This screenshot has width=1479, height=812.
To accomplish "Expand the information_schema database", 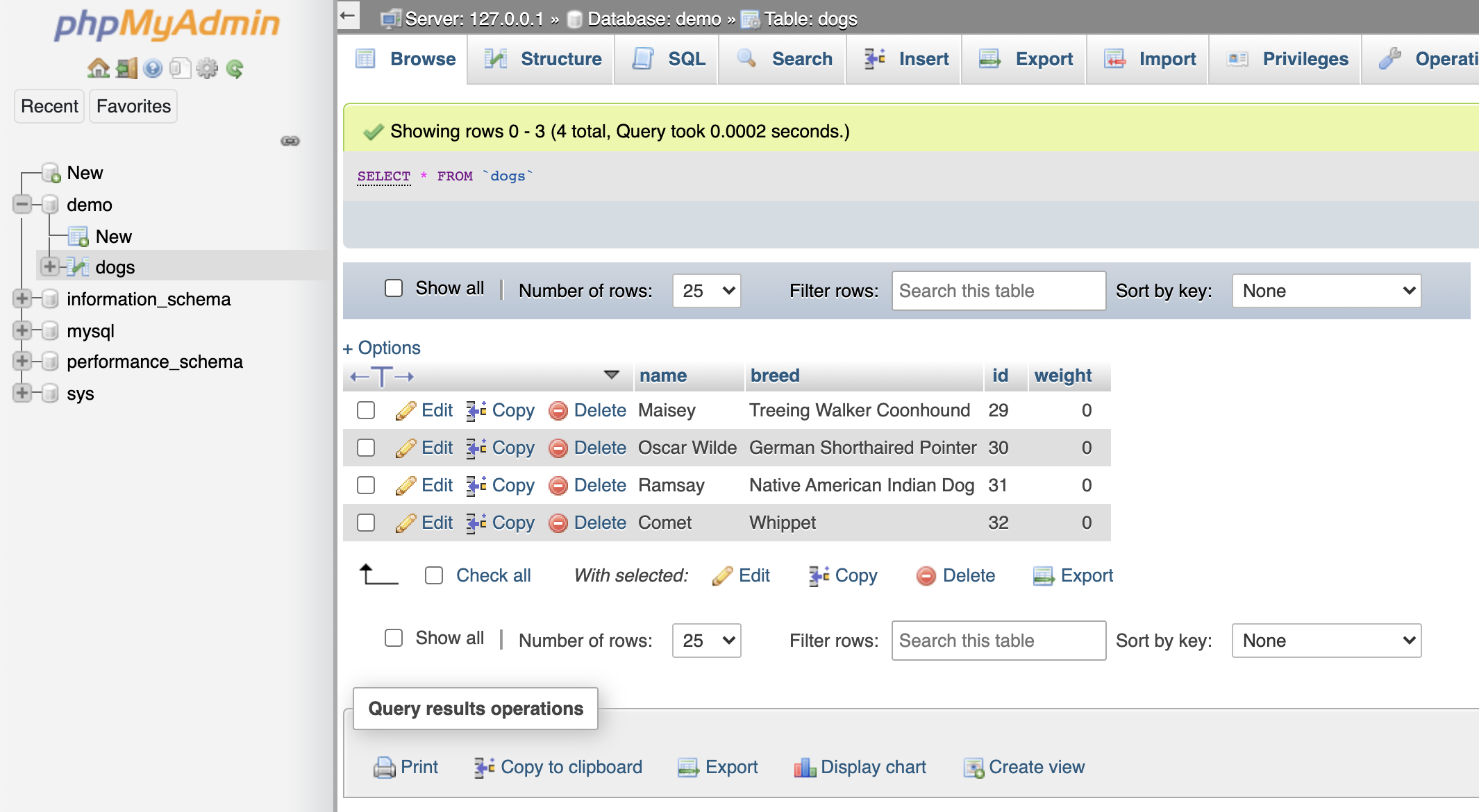I will [22, 298].
